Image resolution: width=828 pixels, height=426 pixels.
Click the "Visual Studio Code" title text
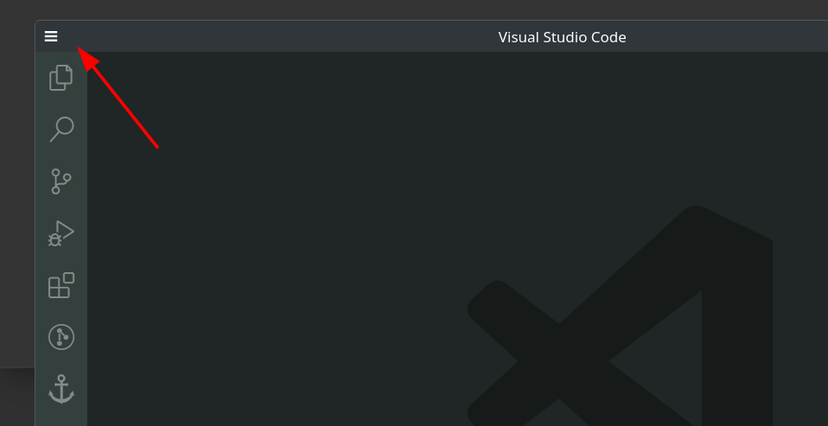tap(562, 37)
